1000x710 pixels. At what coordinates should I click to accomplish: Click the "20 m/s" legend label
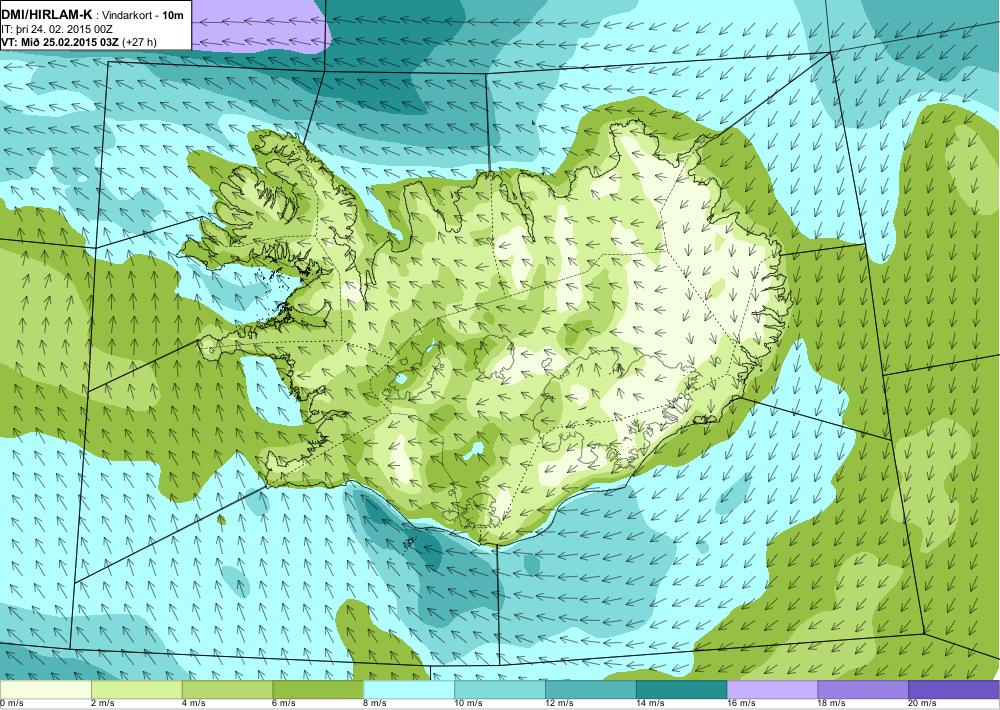923,704
